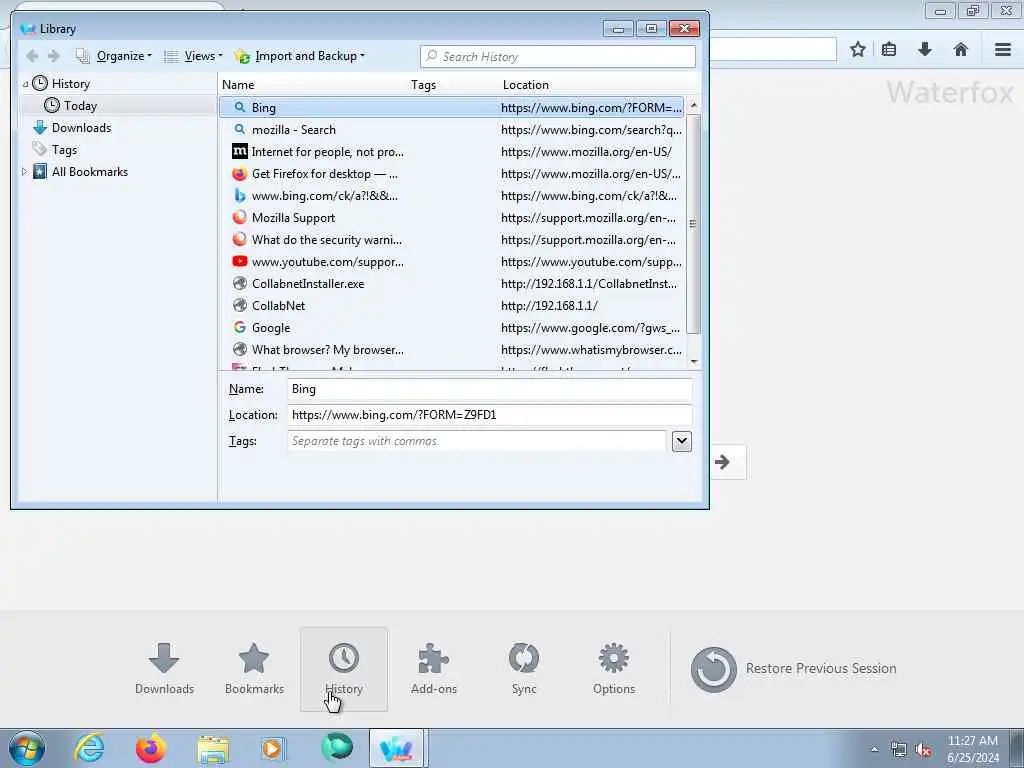The height and width of the screenshot is (768, 1024).
Task: Bookmark page with the star icon
Action: point(858,50)
